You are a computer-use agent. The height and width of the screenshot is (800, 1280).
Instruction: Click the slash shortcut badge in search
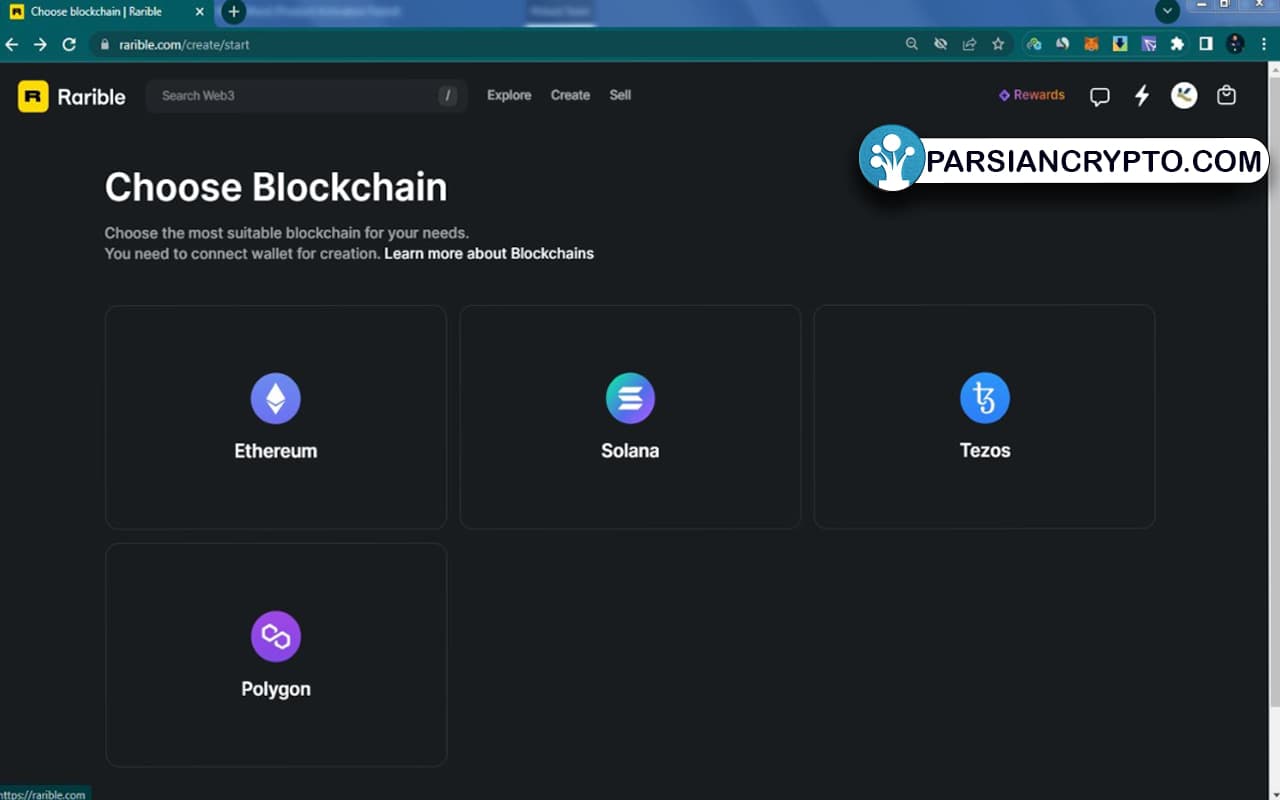(448, 96)
